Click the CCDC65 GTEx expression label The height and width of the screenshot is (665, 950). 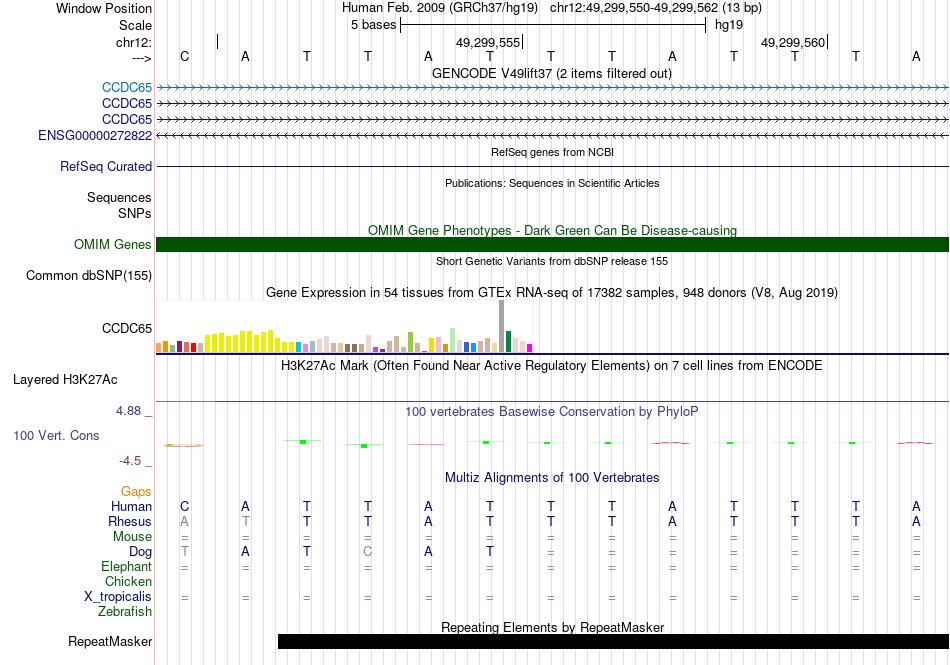tap(127, 328)
